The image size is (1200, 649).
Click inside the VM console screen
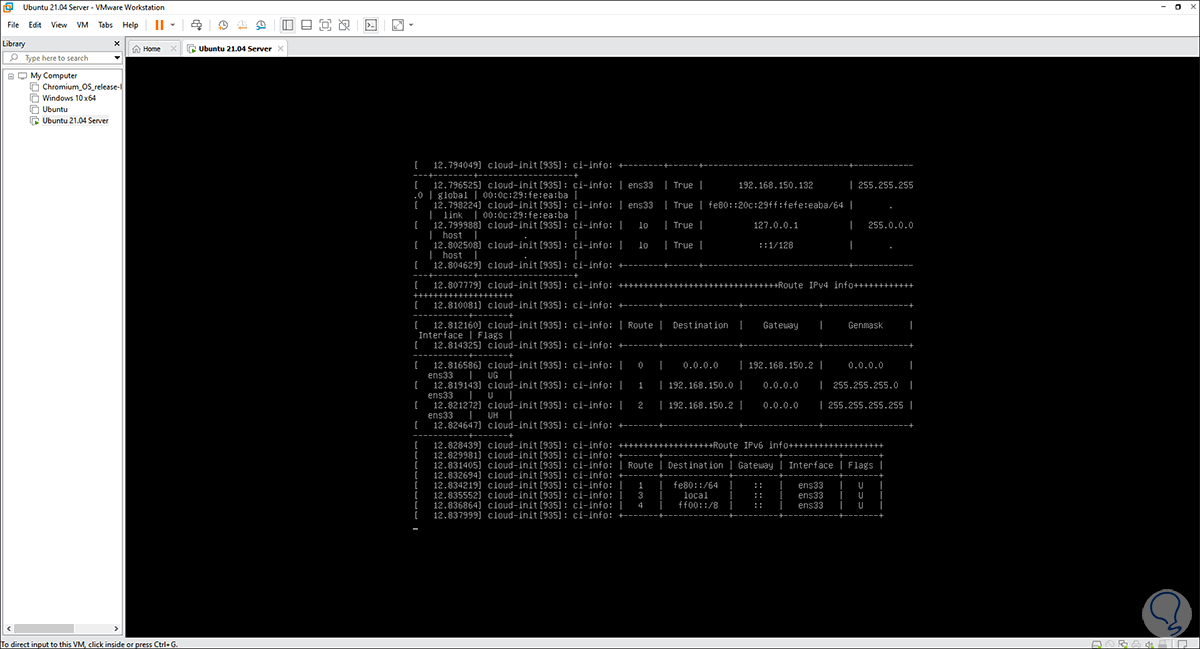click(x=662, y=345)
